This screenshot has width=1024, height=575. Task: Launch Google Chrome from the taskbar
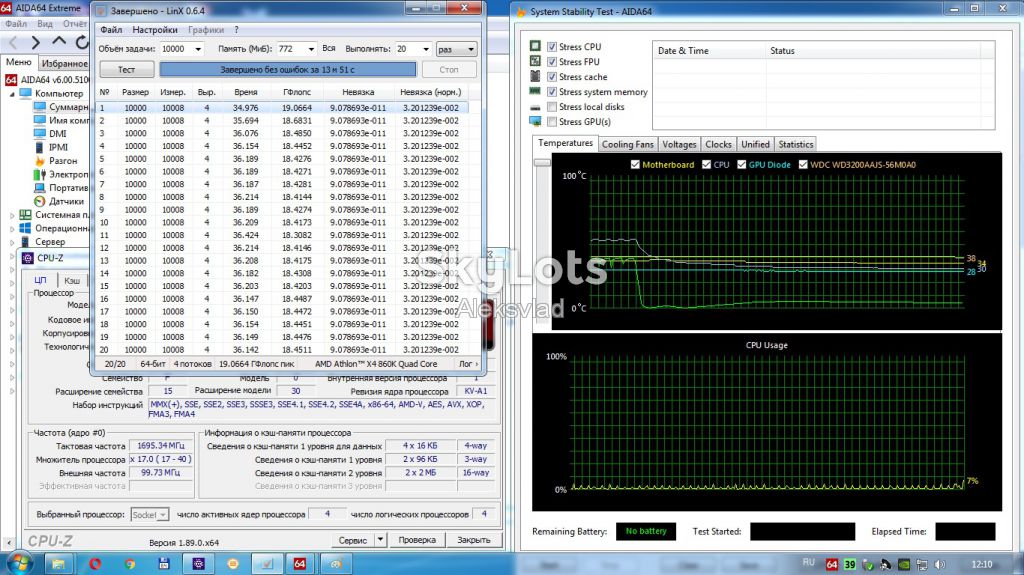click(x=129, y=563)
